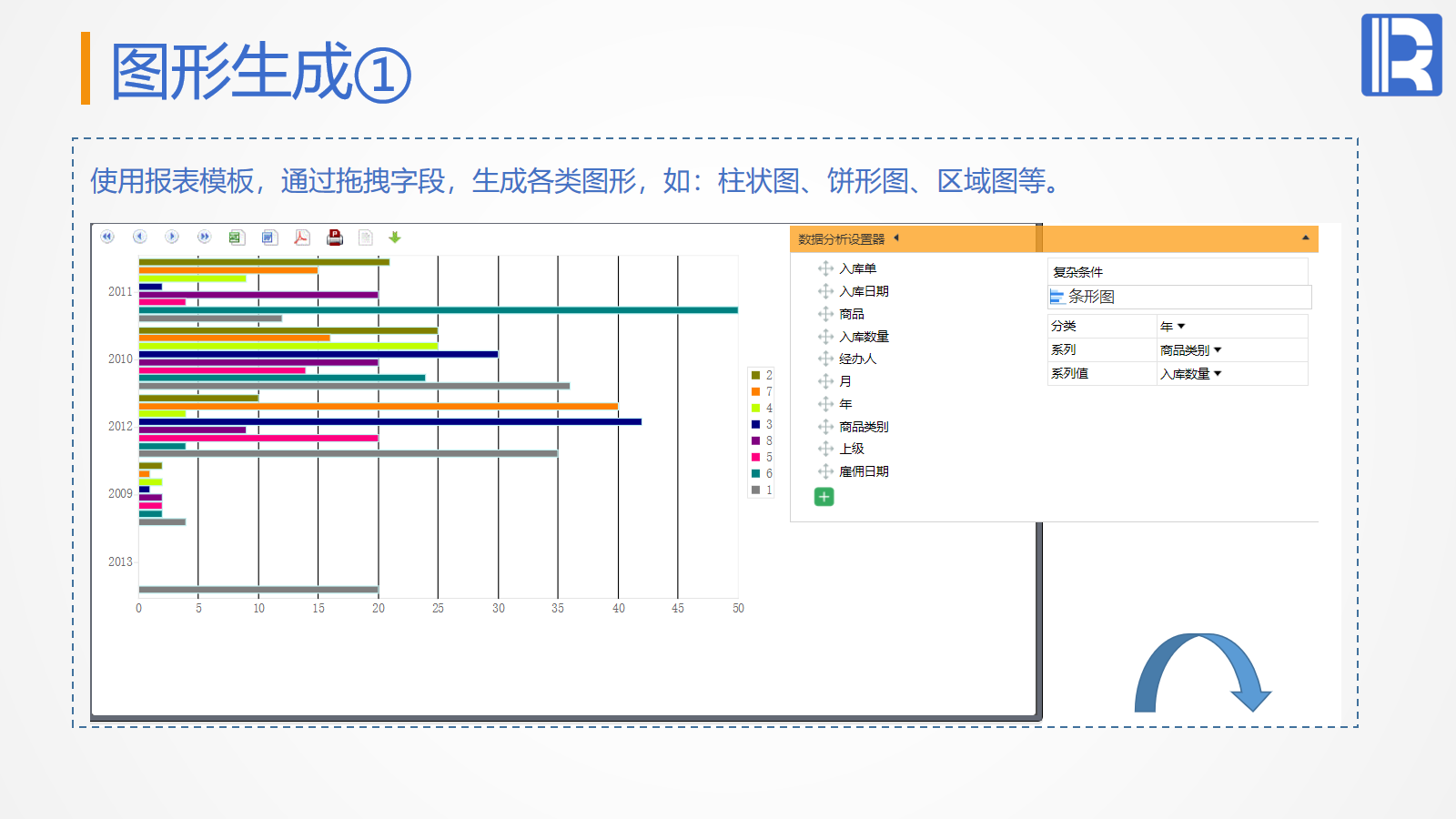The height and width of the screenshot is (819, 1456).
Task: Click the long navy bar in 2012
Action: click(390, 421)
